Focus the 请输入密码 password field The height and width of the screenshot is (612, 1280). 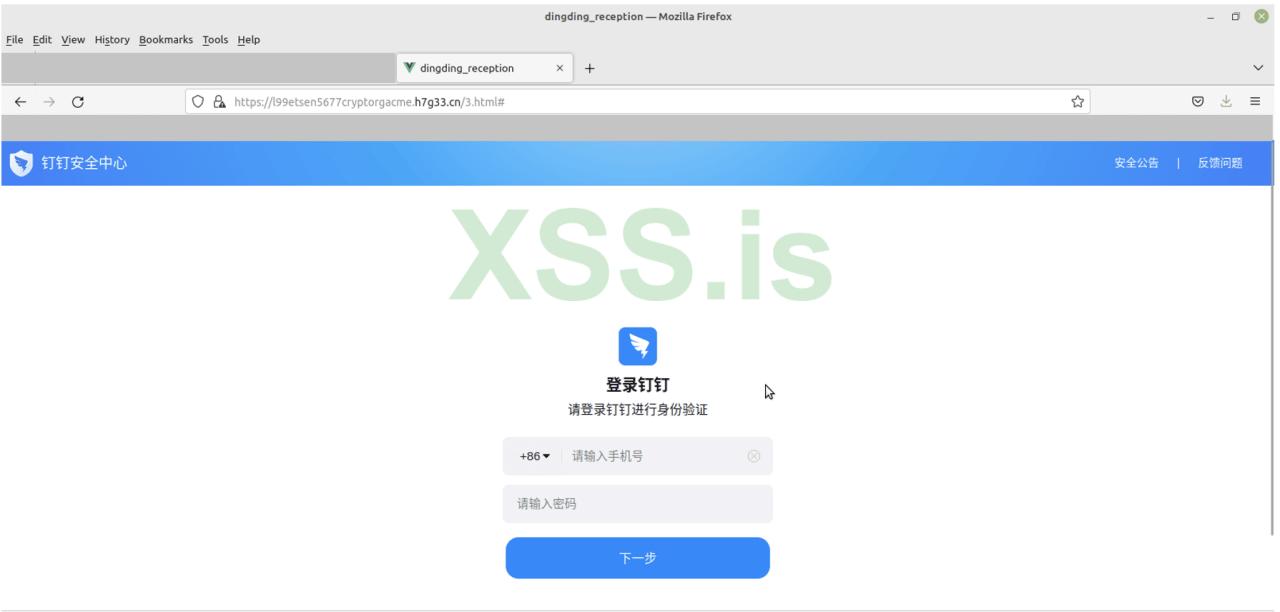pos(638,504)
